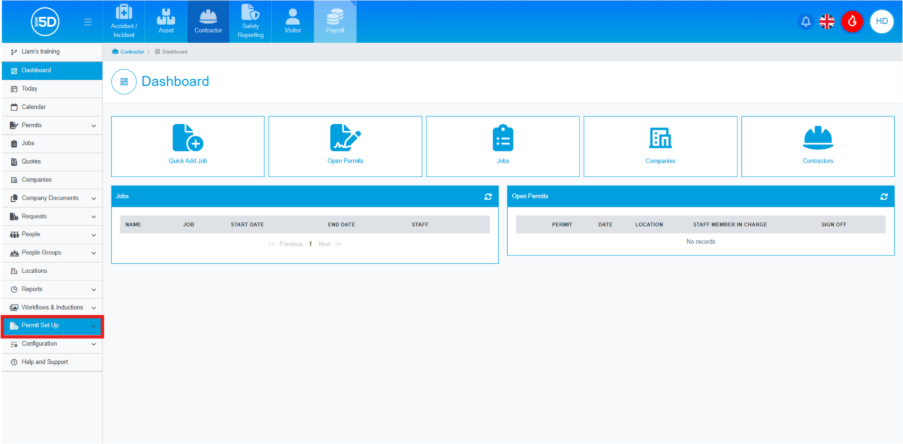Toggle the hamburger sidebar menu
This screenshot has height=444, width=903.
(88, 21)
